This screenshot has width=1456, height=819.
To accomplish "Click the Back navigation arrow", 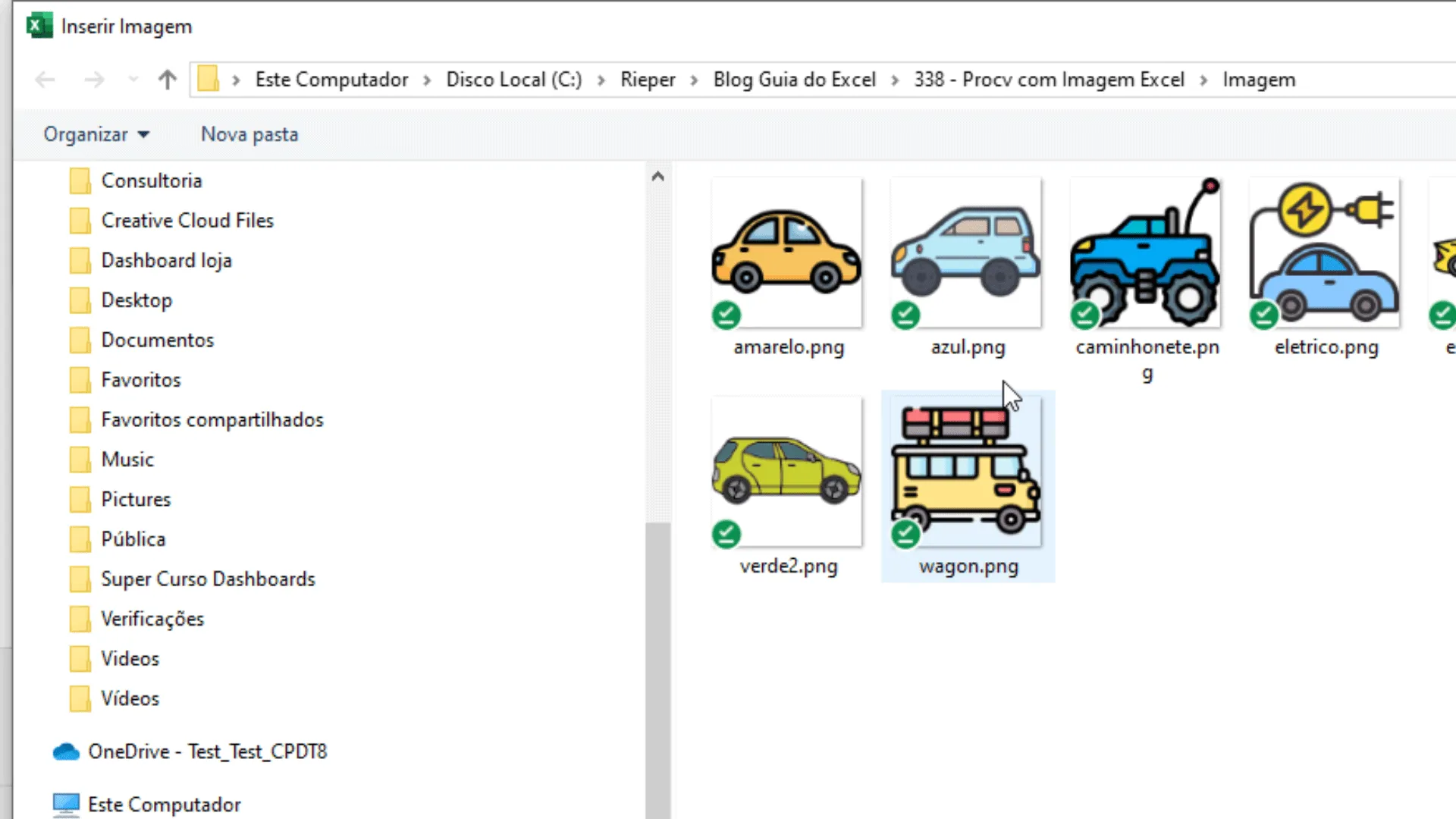I will pos(45,80).
